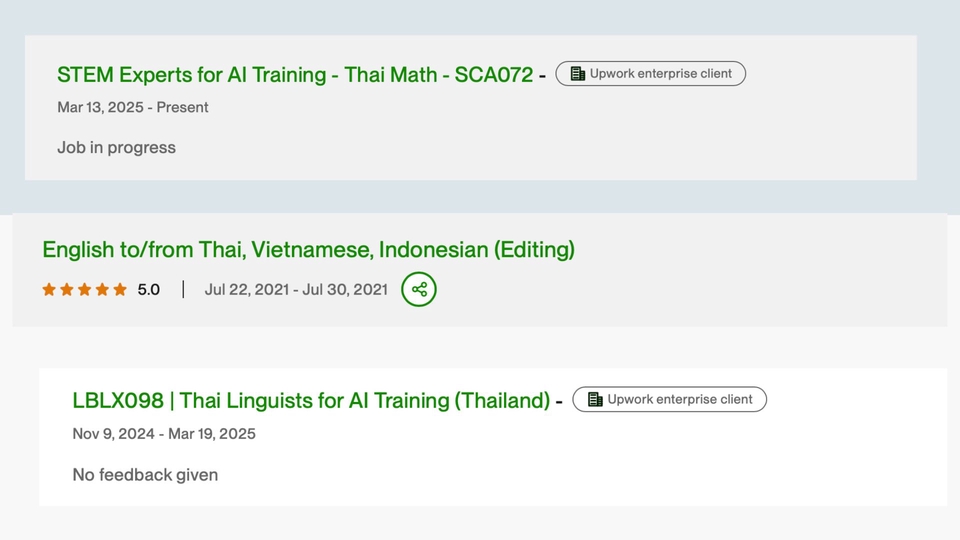The width and height of the screenshot is (960, 540).
Task: Click the vertical divider after the 5.0 rating
Action: coord(183,290)
